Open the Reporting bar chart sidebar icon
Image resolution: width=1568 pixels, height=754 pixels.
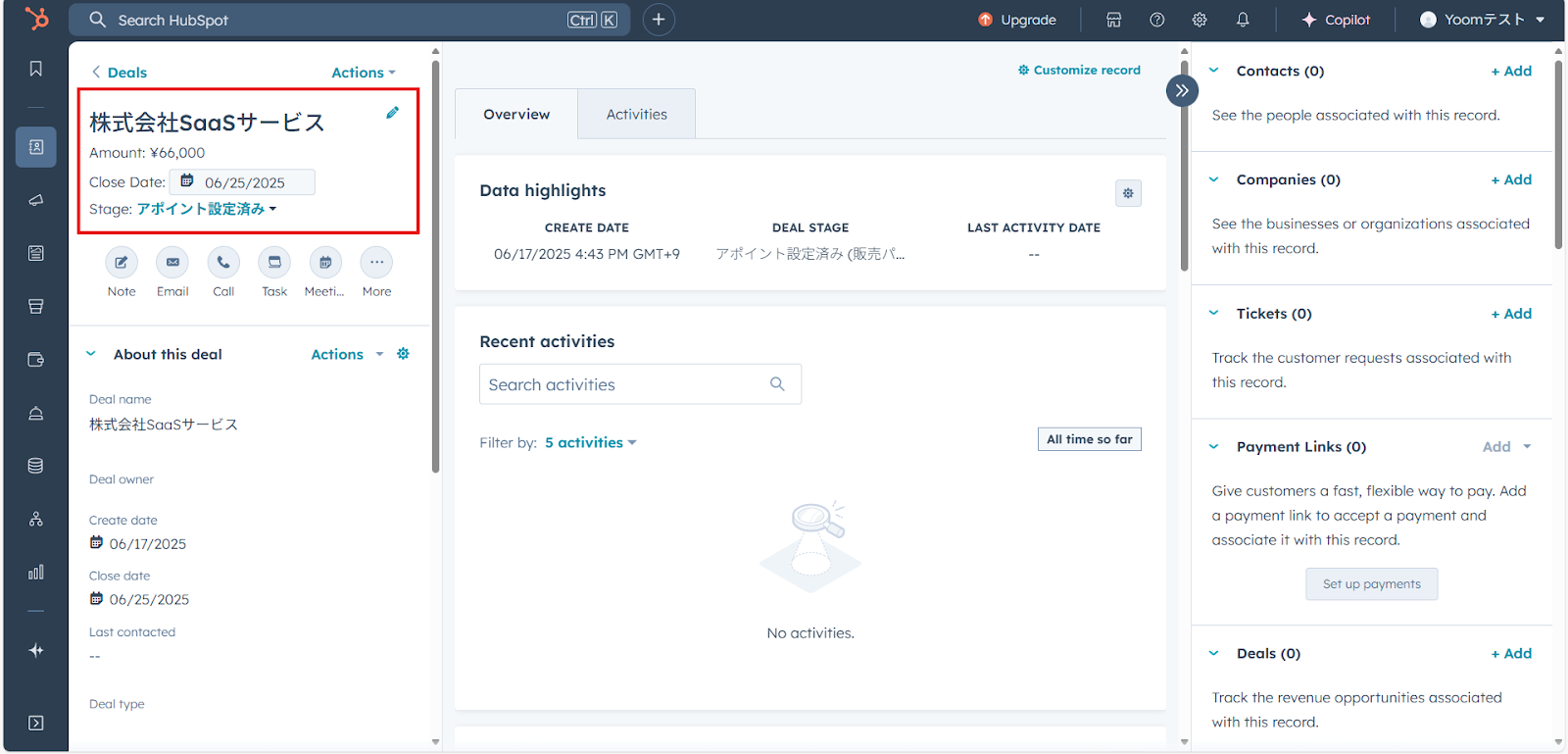point(36,572)
